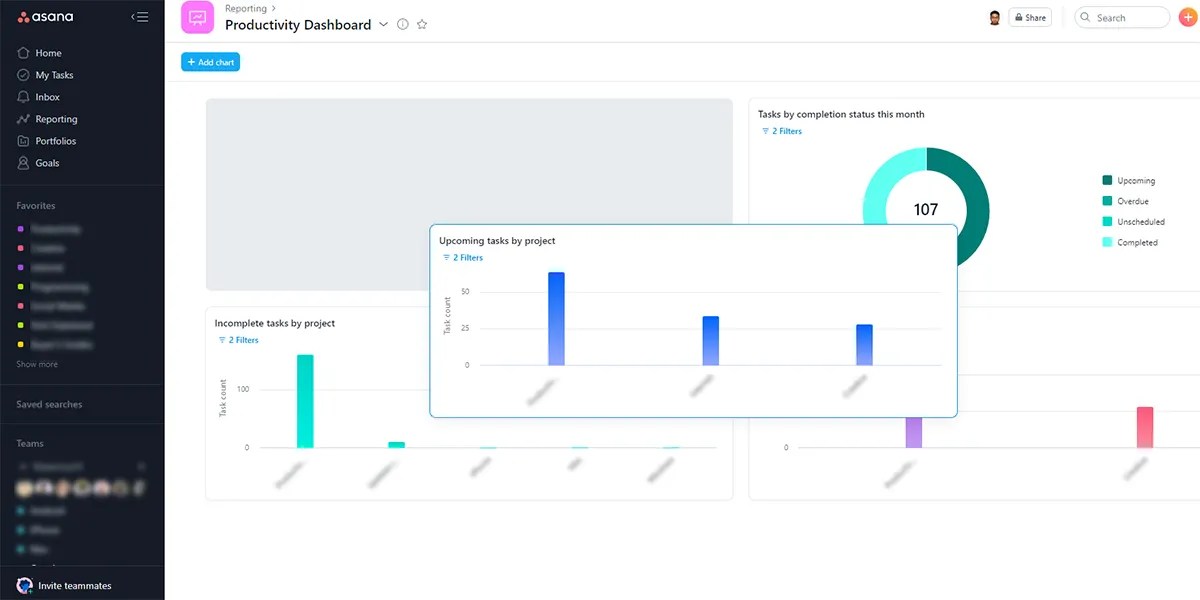1200x600 pixels.
Task: Click Invite teammates at bottom left
Action: click(x=66, y=585)
